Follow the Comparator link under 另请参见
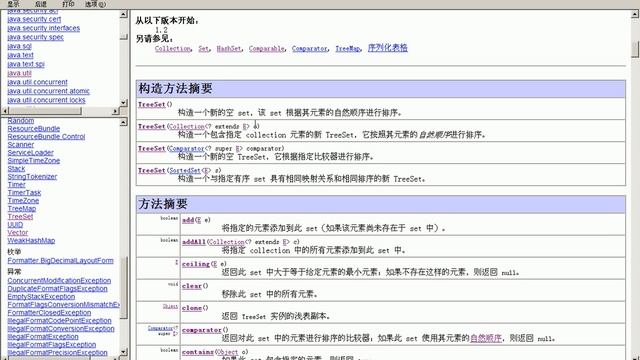Image resolution: width=640 pixels, height=360 pixels. pyautogui.click(x=309, y=49)
